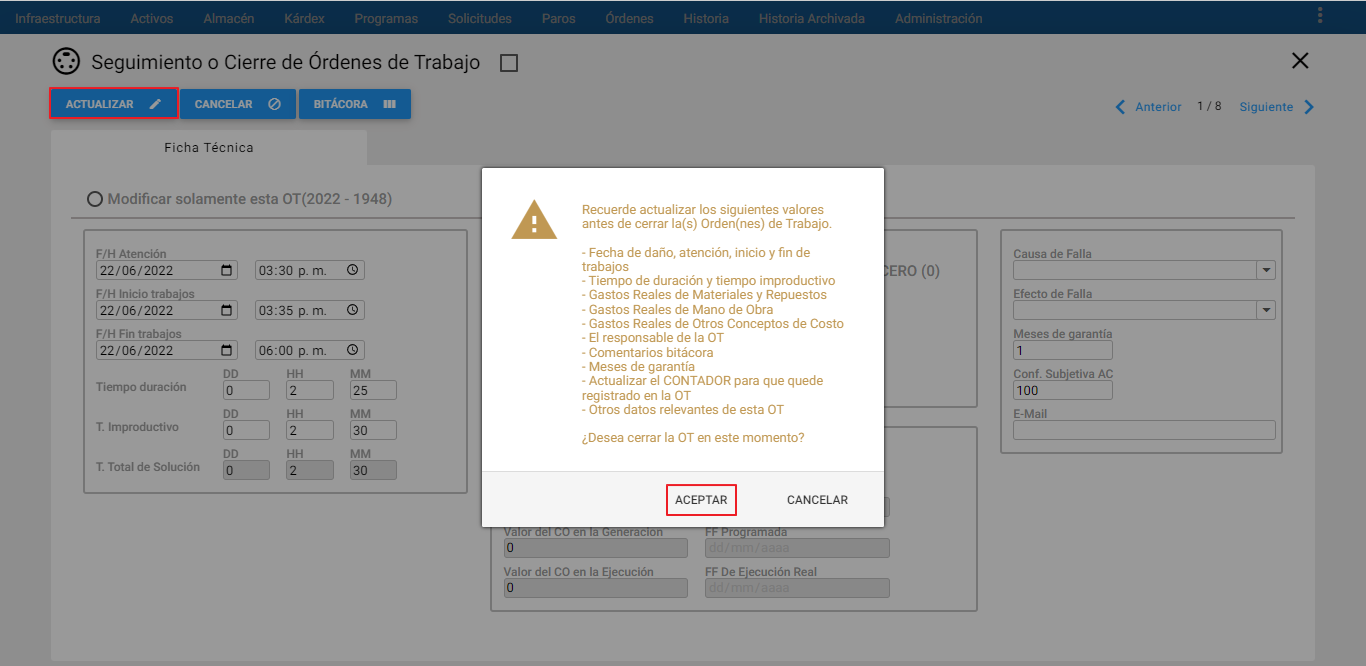This screenshot has width=1366, height=666.
Task: Open the Administración menu
Action: [939, 18]
